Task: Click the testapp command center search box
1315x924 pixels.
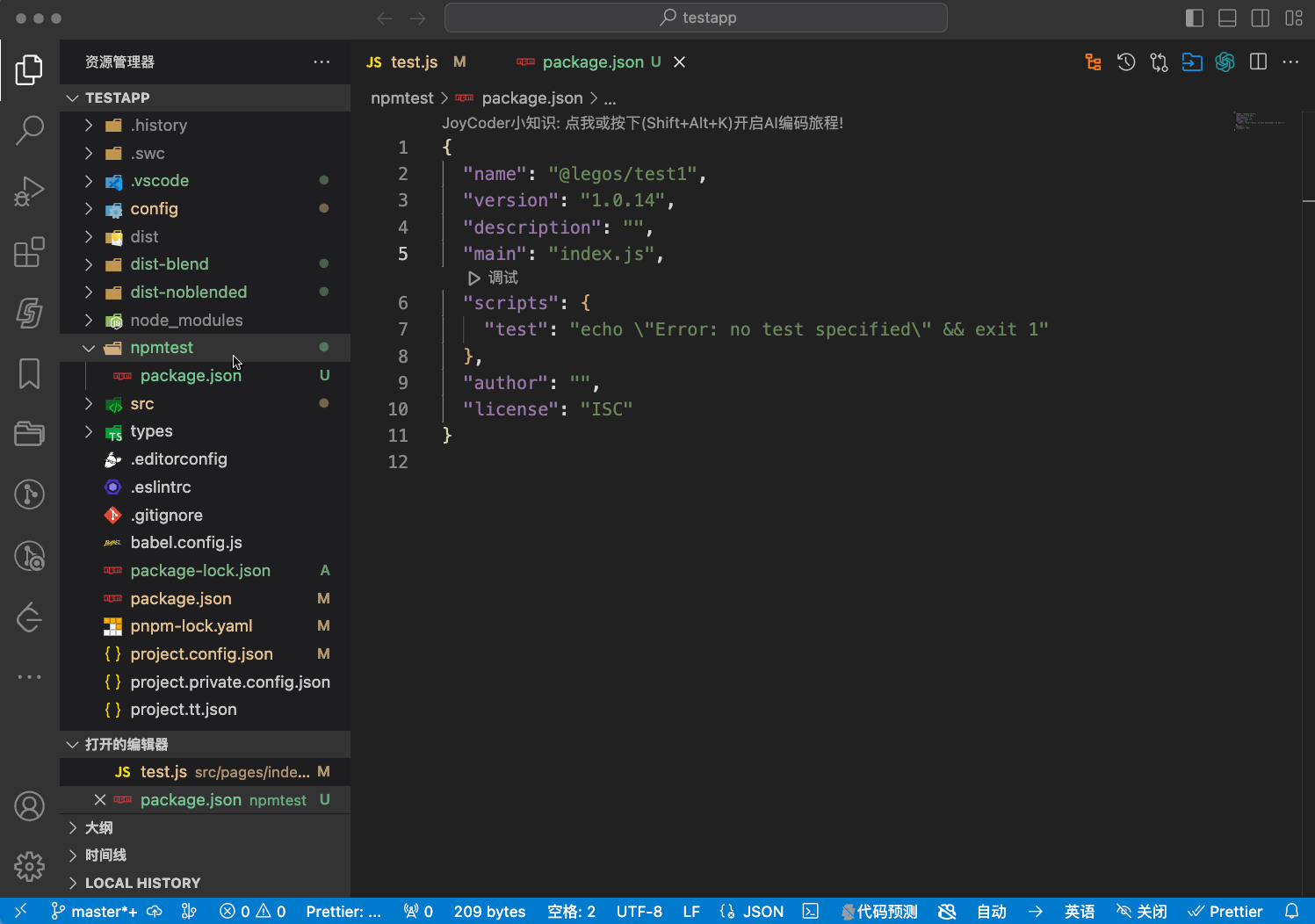Action: (x=696, y=18)
